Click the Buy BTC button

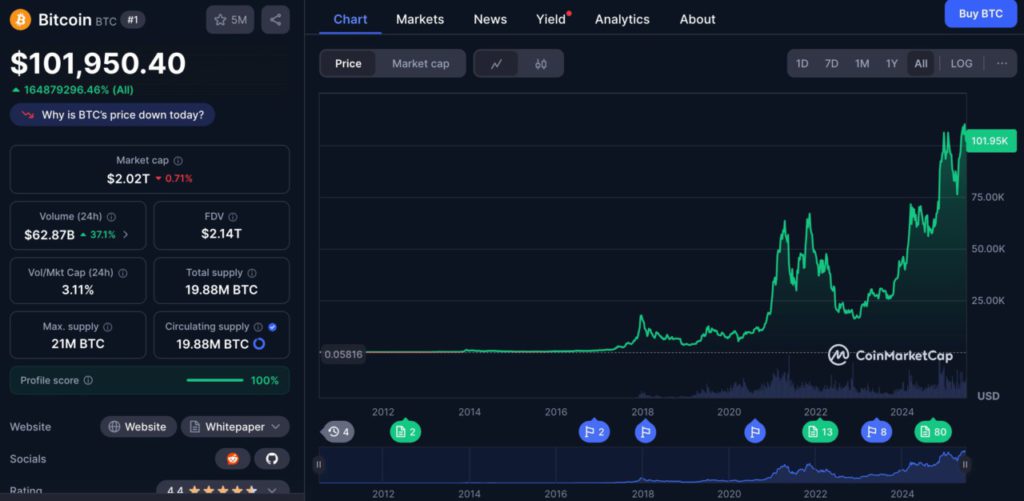[980, 13]
